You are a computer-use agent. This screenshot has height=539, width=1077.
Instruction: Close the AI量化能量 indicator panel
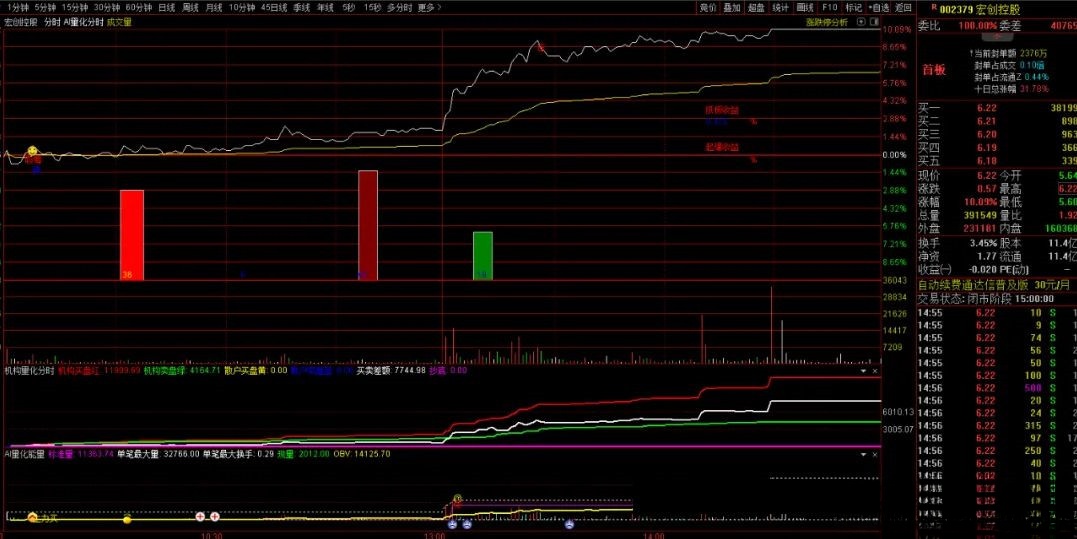coord(875,453)
